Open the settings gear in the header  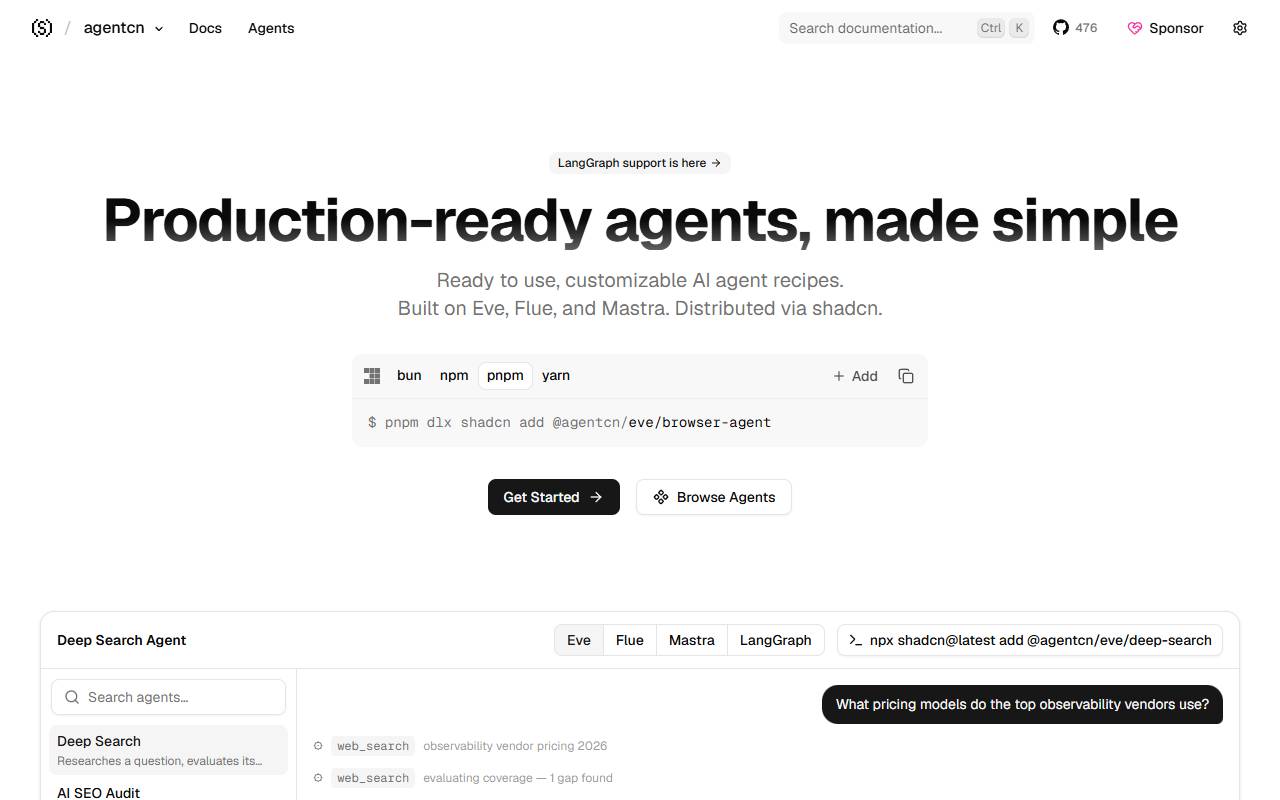1240,28
